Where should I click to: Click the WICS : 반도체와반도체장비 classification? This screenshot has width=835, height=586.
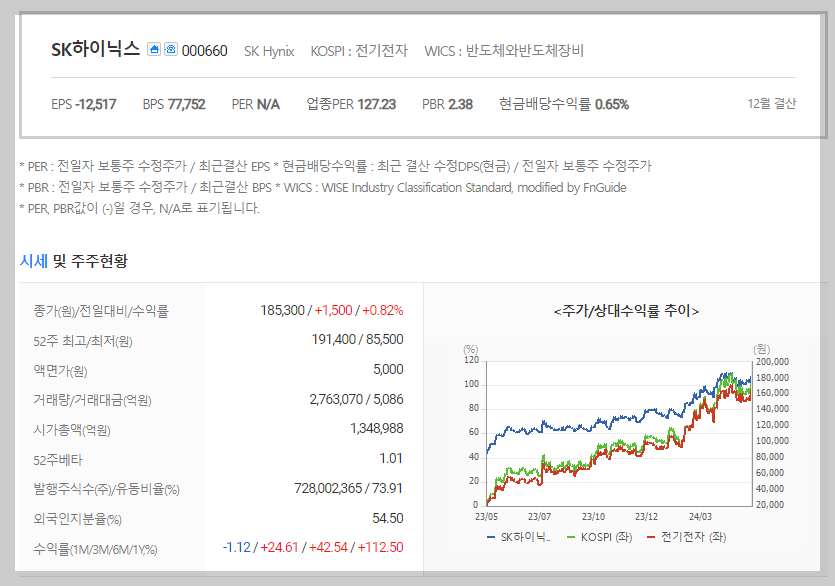click(x=504, y=51)
